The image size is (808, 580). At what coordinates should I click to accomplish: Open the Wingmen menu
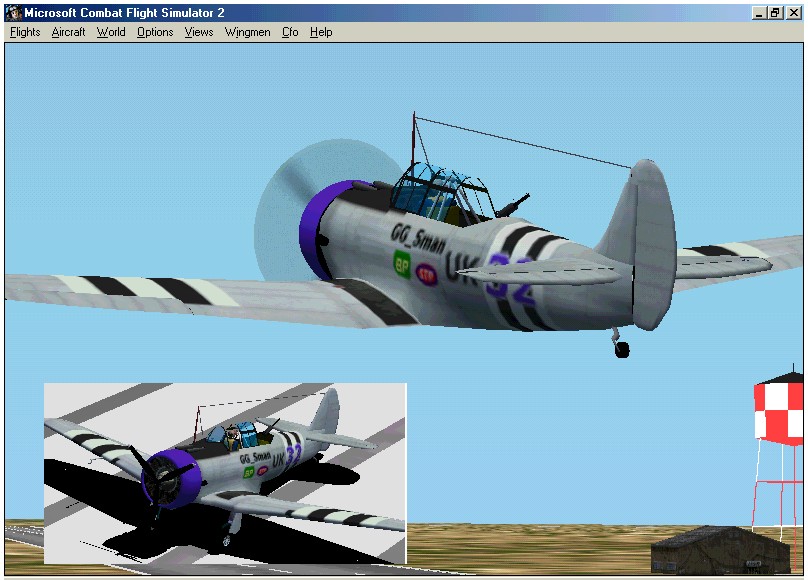pos(247,32)
